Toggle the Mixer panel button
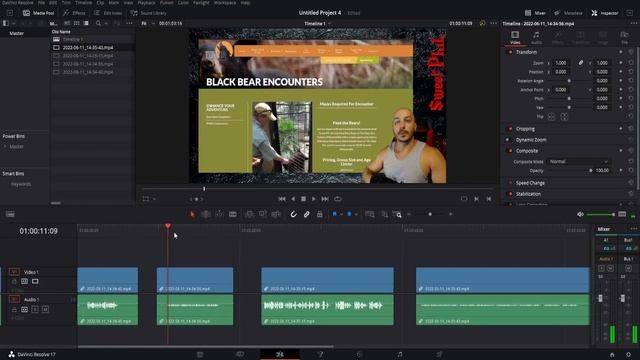Viewport: 640px width, 360px height. click(x=535, y=13)
